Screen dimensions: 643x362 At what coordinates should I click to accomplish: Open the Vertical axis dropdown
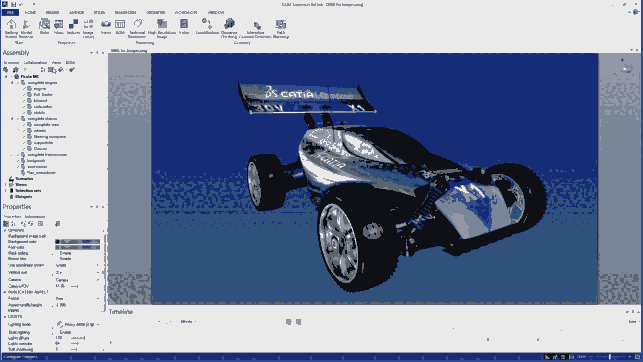pos(78,272)
